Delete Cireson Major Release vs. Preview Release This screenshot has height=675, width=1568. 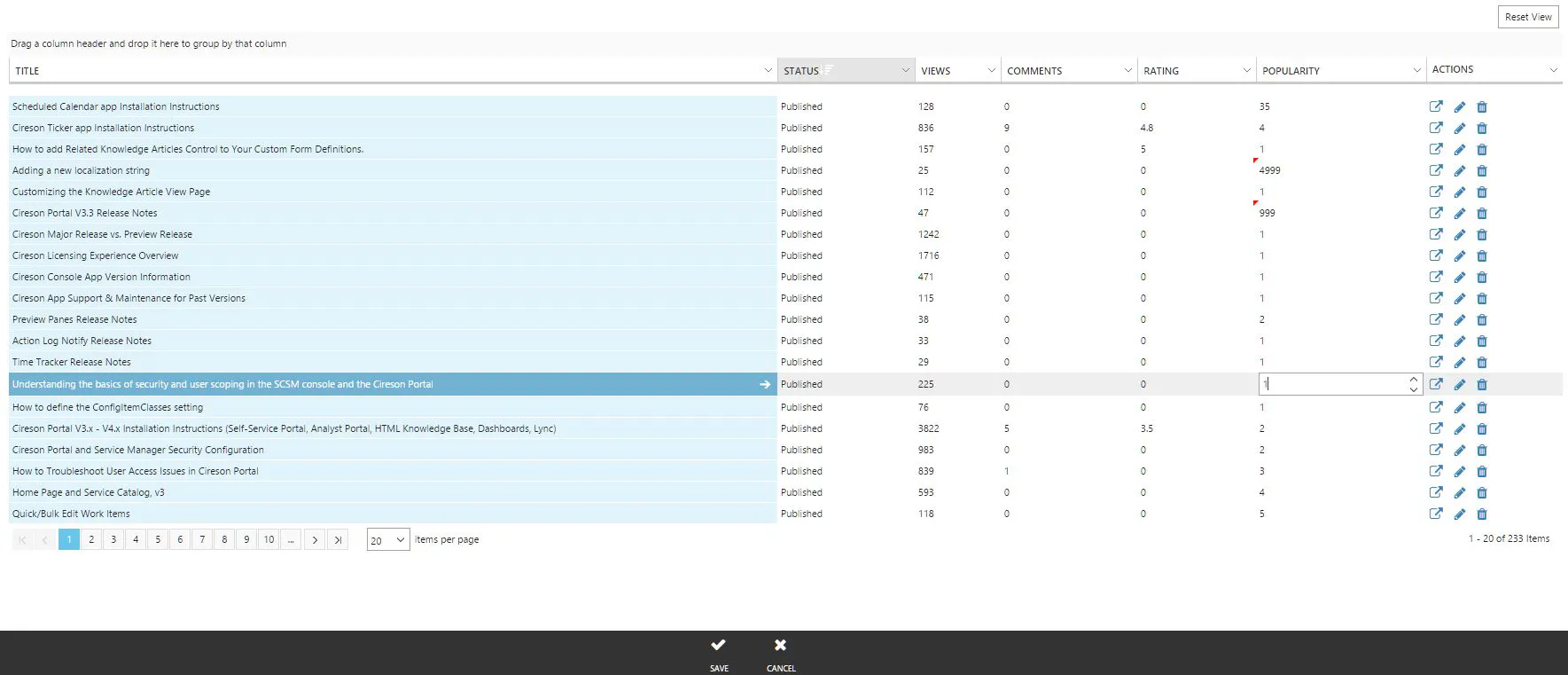pos(1482,234)
